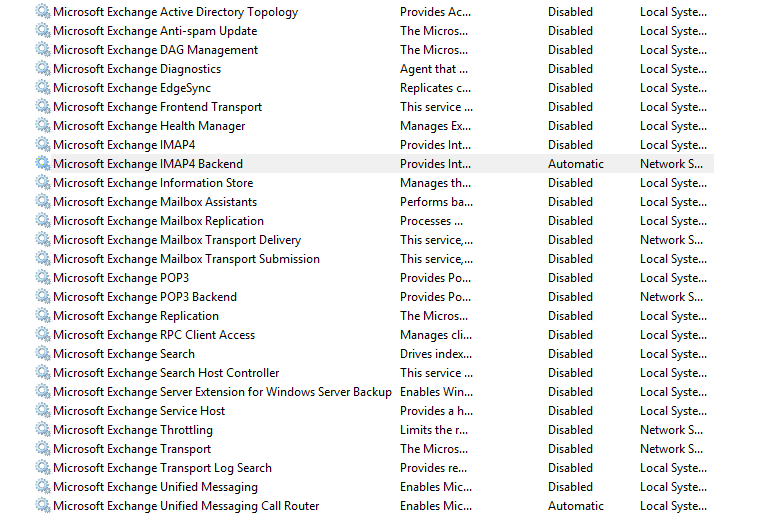783x514 pixels.
Task: Click gear icon for Microsoft Exchange Search
Action: tap(42, 354)
